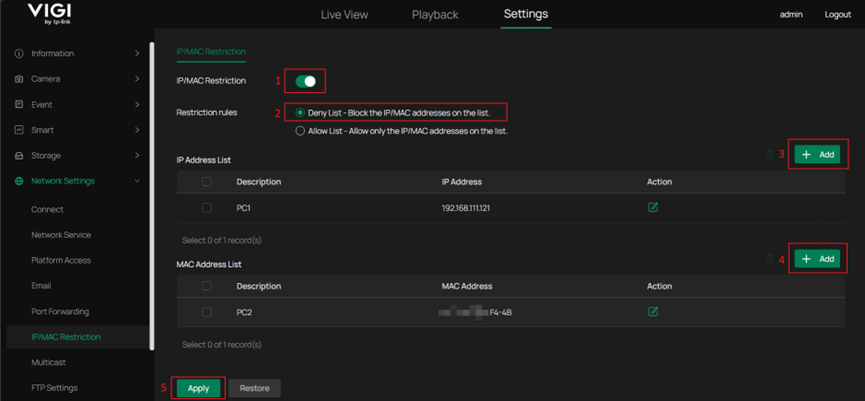Check the PC1 row checkbox

click(x=207, y=208)
